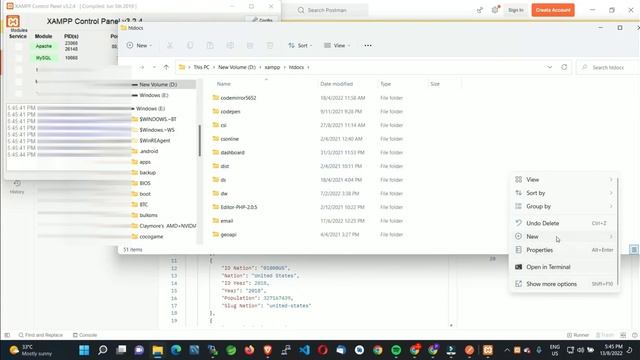The width and height of the screenshot is (640, 360).
Task: Open Visual Studio Code from taskbar
Action: [x=304, y=350]
